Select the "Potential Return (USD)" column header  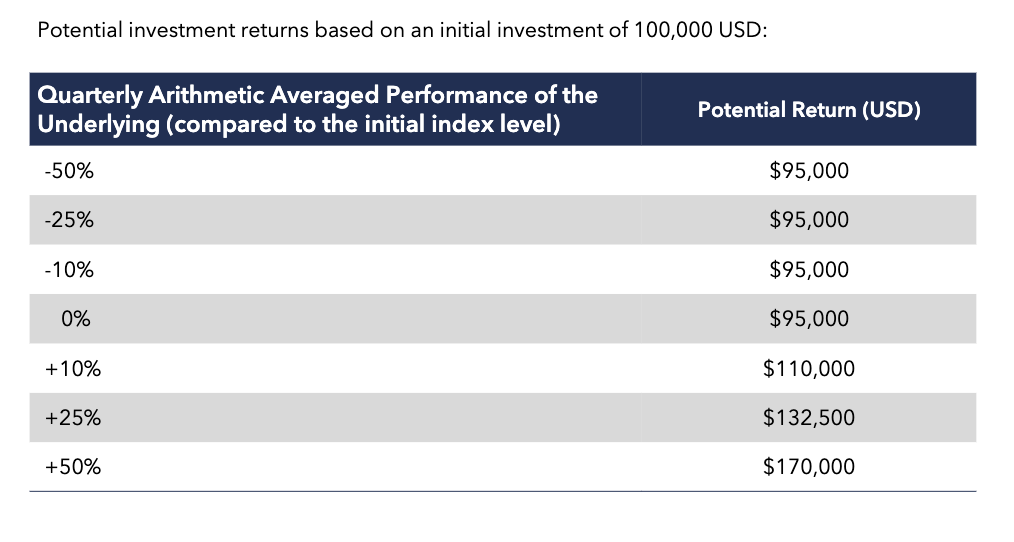click(808, 110)
